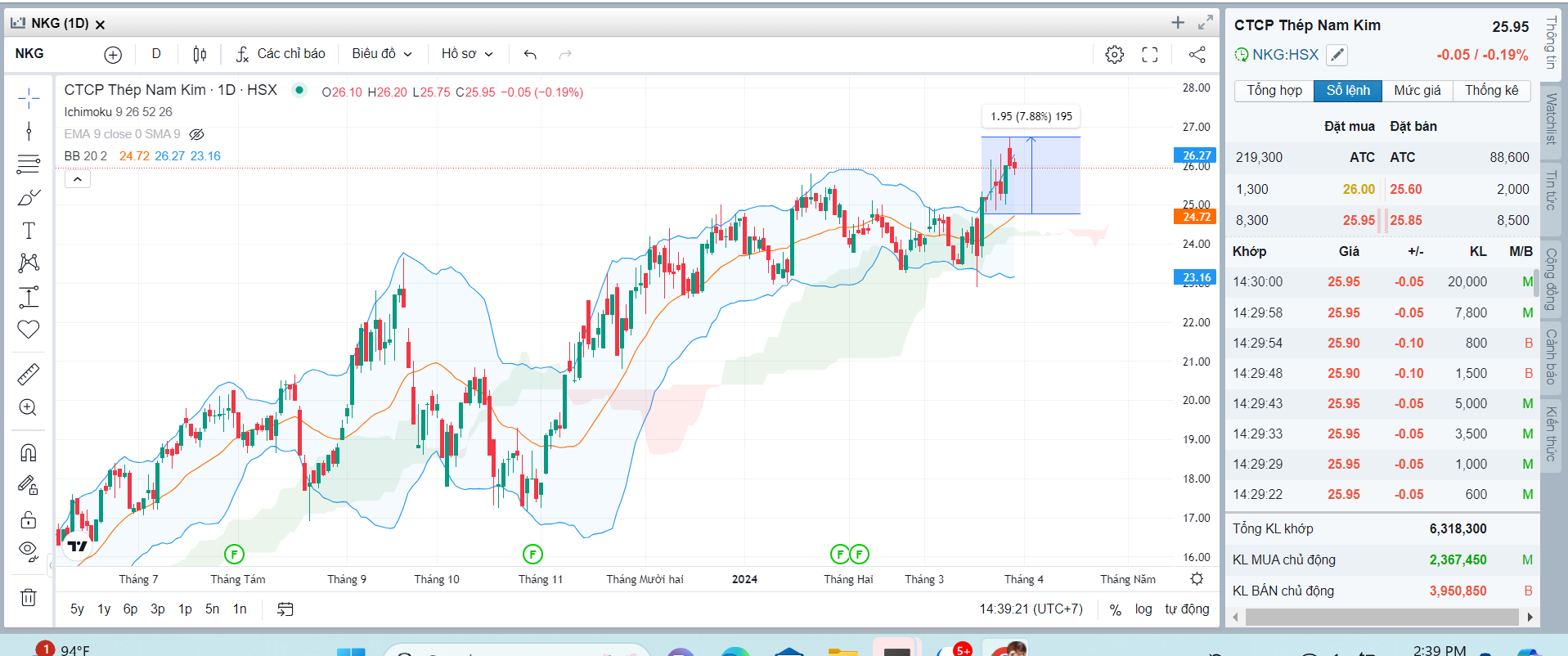Expand chart panel with diagonal arrows
The image size is (1568, 656).
[x=1206, y=23]
